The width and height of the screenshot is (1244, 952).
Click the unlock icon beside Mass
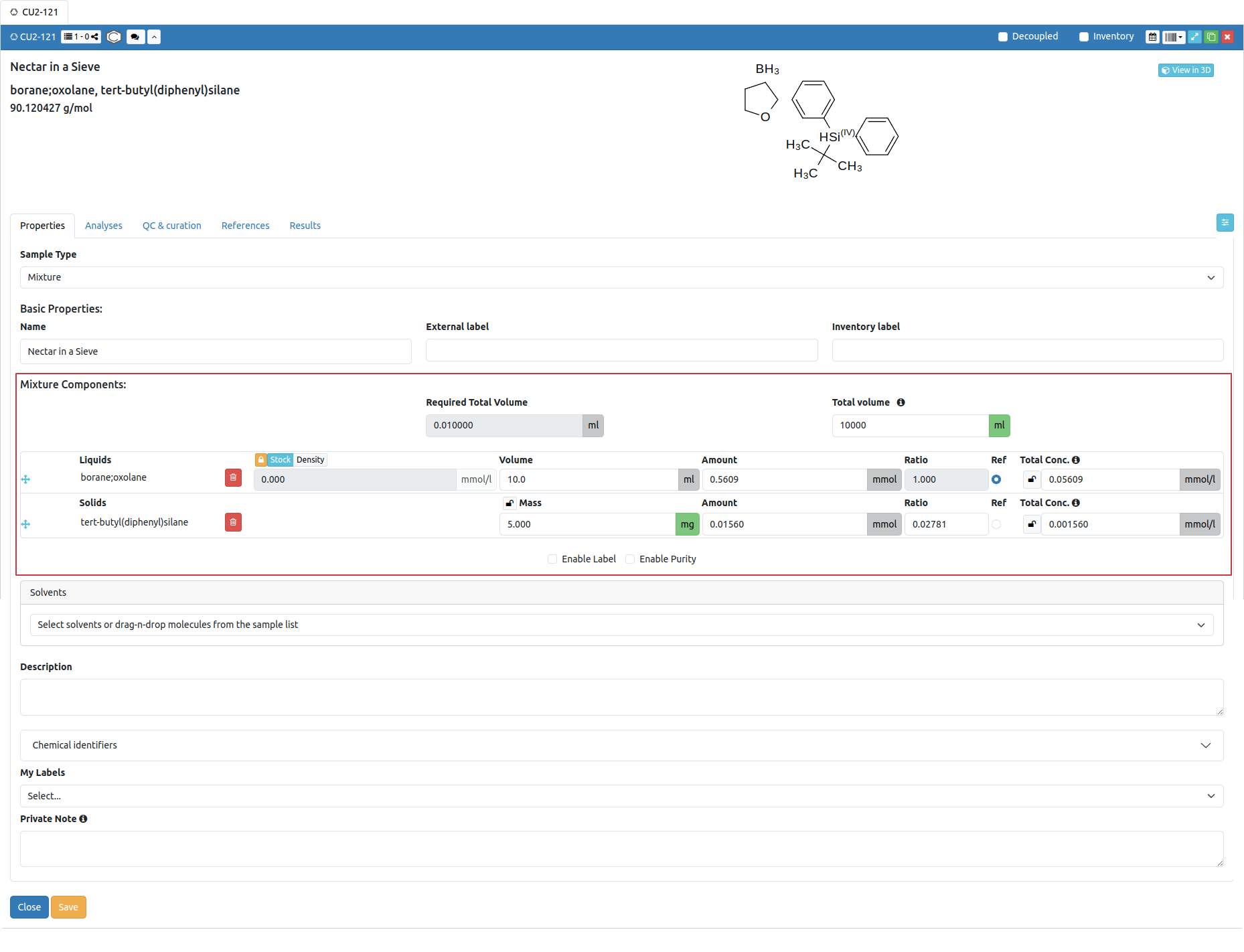pyautogui.click(x=510, y=503)
